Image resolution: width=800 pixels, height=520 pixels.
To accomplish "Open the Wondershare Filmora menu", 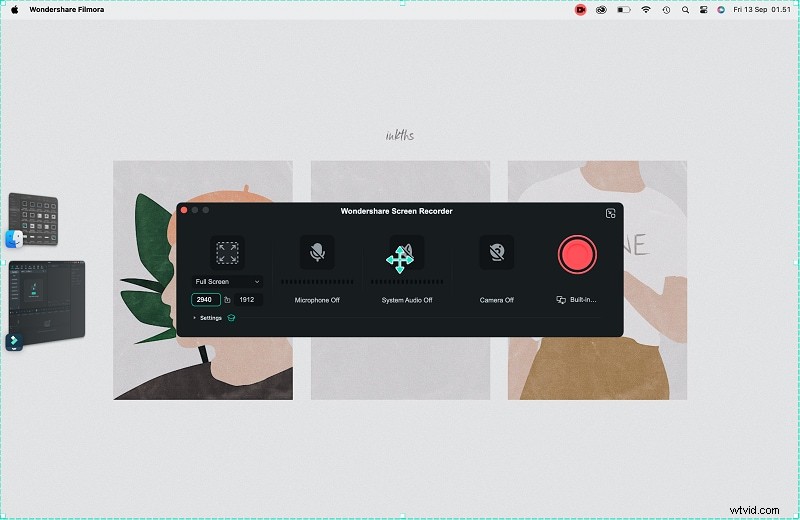I will [x=77, y=9].
